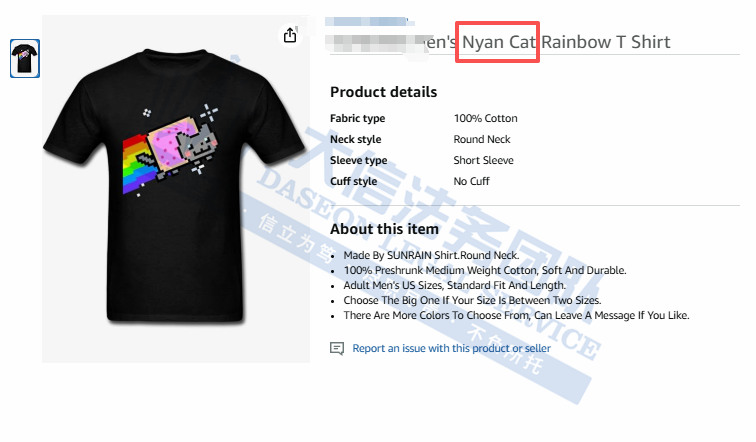Click the share icon above product image
The width and height of the screenshot is (756, 442).
[x=290, y=35]
